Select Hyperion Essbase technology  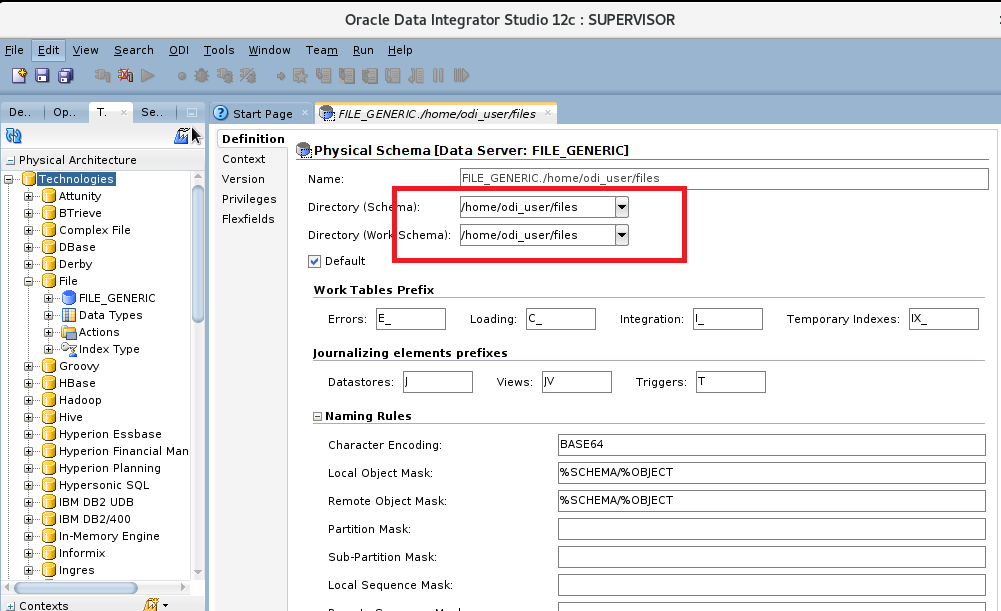pos(110,434)
